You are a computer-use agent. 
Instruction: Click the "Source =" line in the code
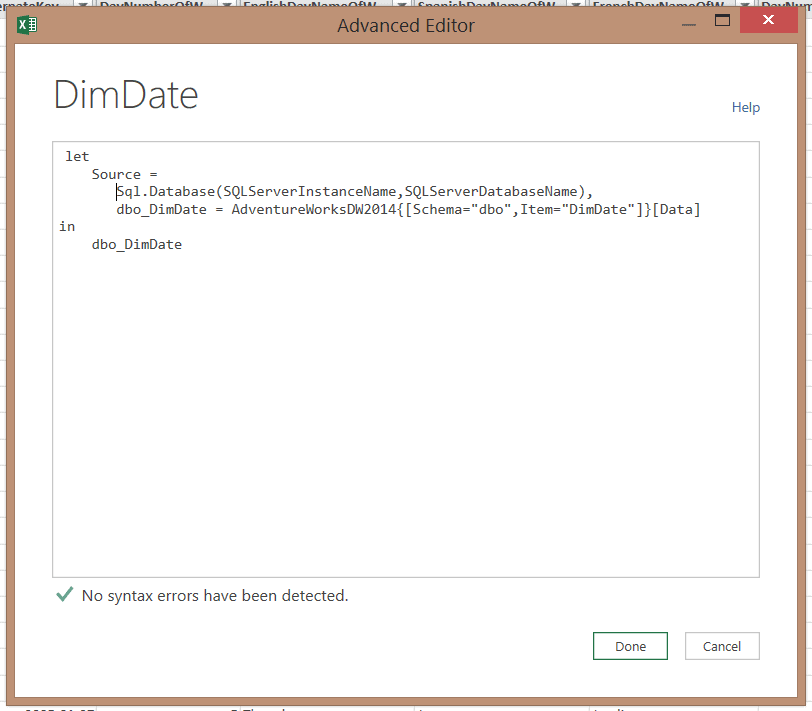point(125,174)
